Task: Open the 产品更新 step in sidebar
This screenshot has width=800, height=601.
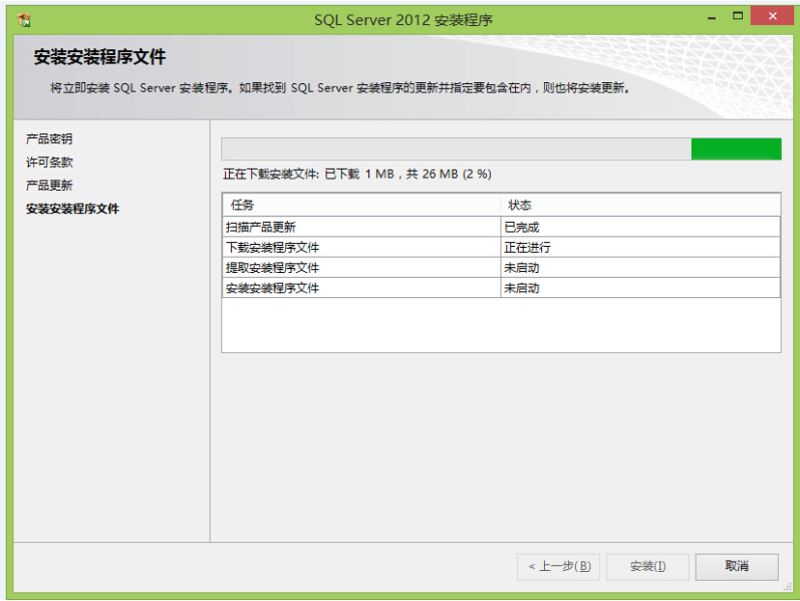Action: [x=49, y=185]
